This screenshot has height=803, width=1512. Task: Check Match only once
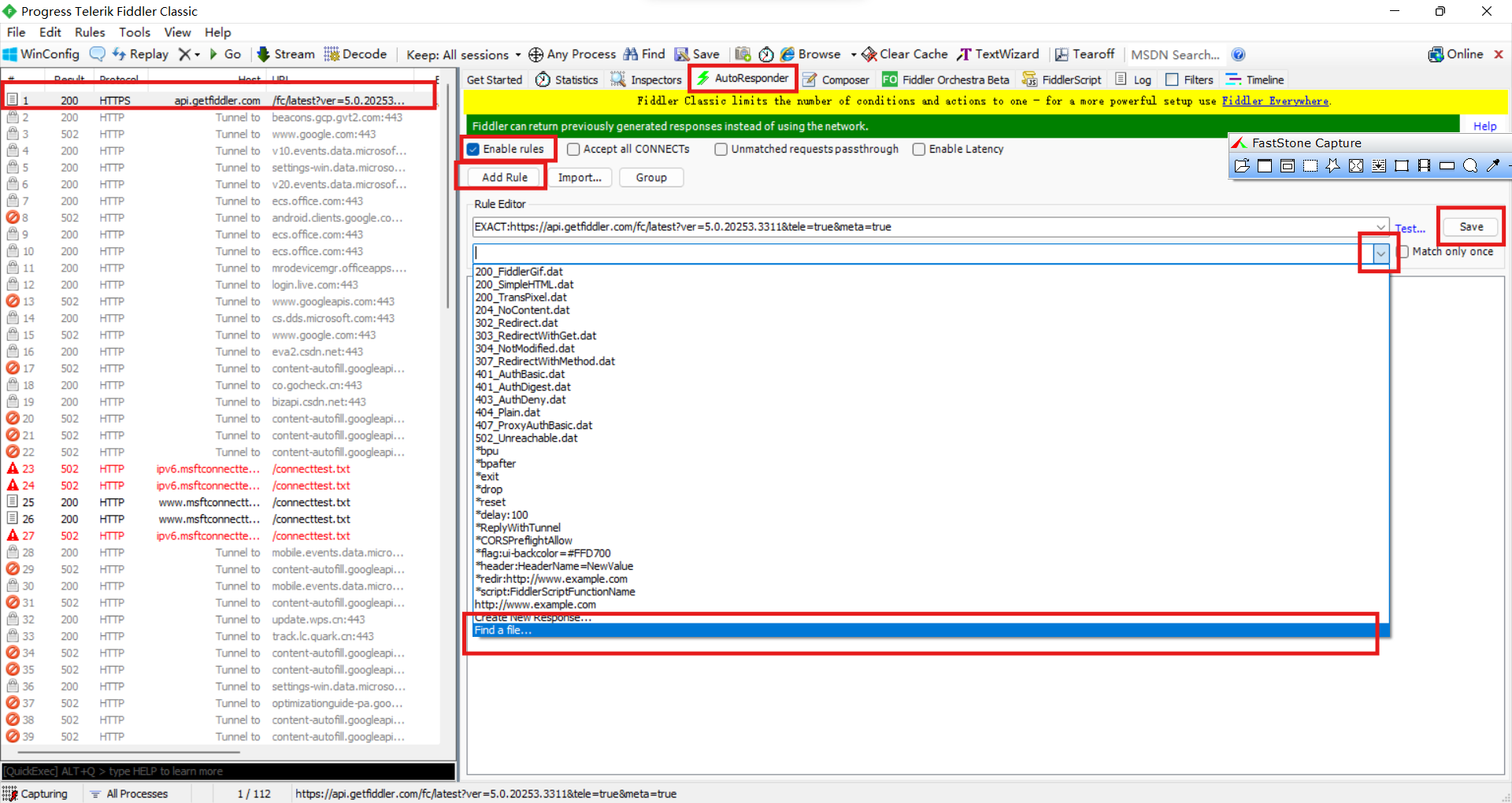pos(1403,252)
